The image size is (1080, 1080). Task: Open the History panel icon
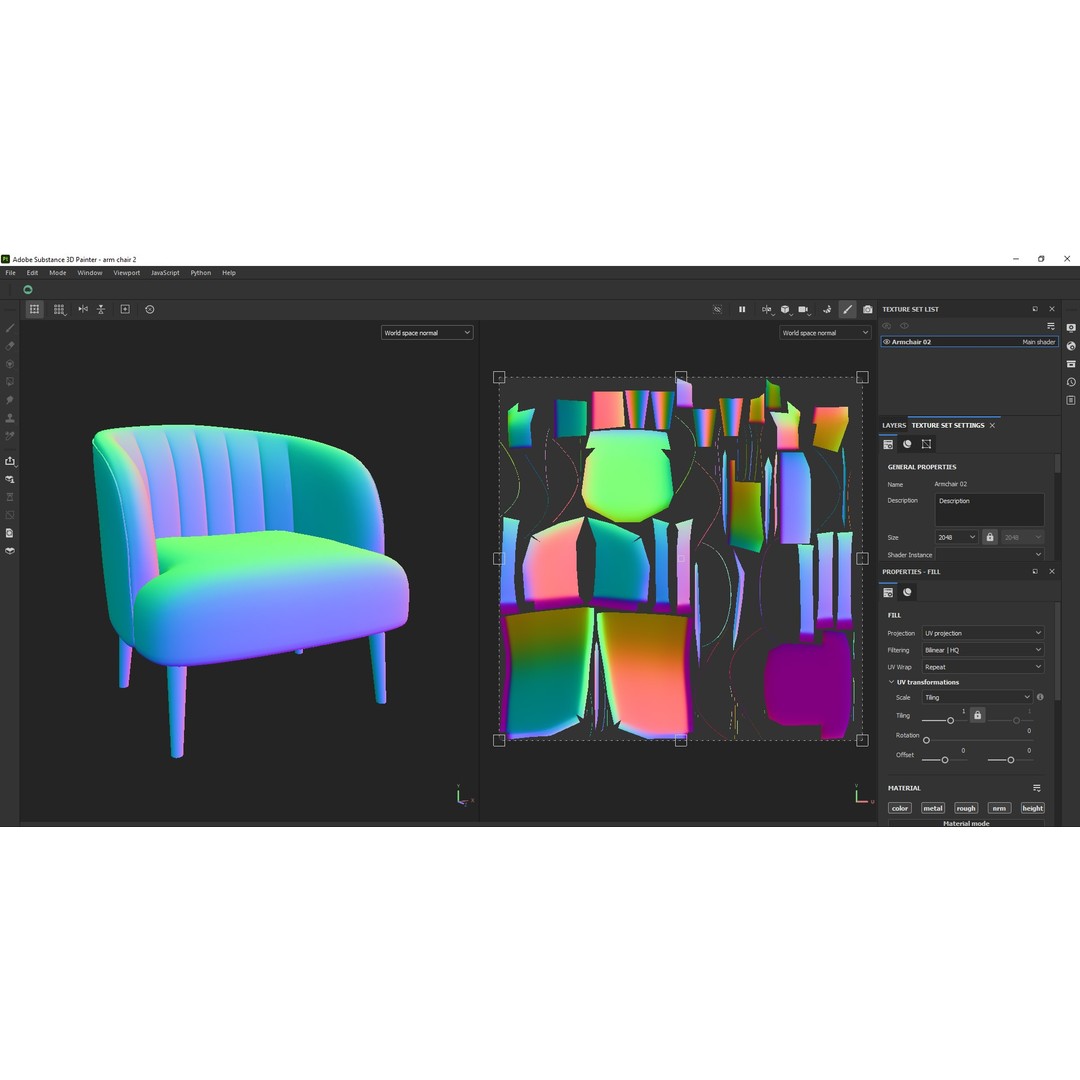coord(1071,382)
